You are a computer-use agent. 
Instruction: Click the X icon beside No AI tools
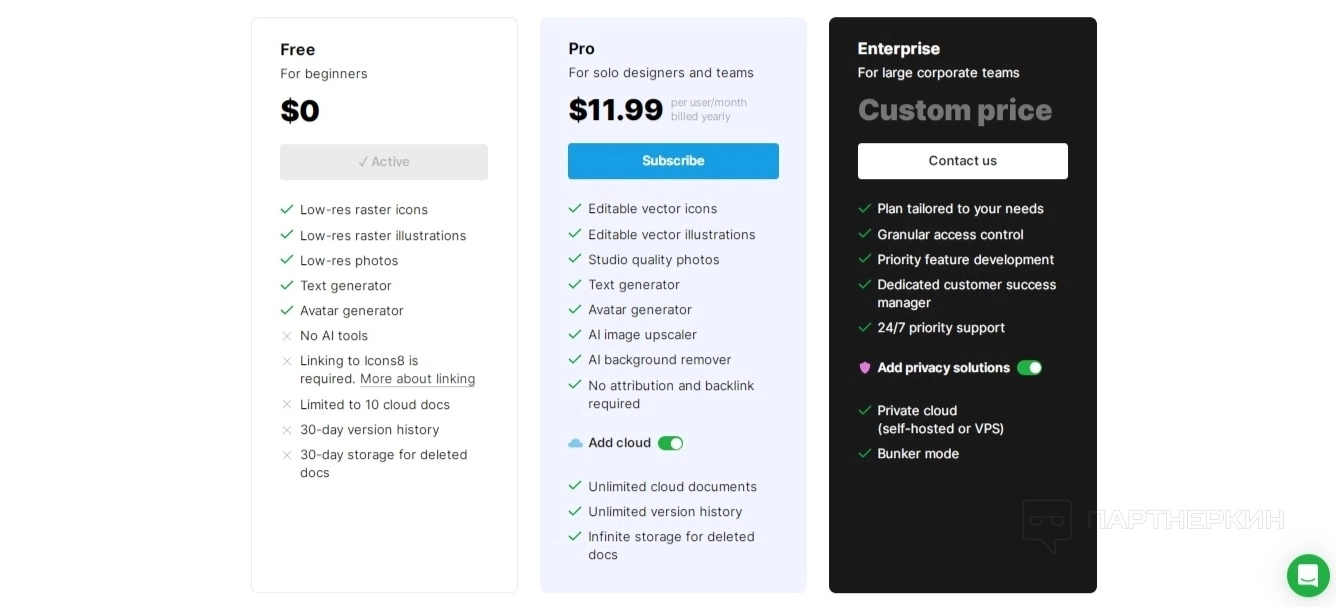pyautogui.click(x=287, y=336)
